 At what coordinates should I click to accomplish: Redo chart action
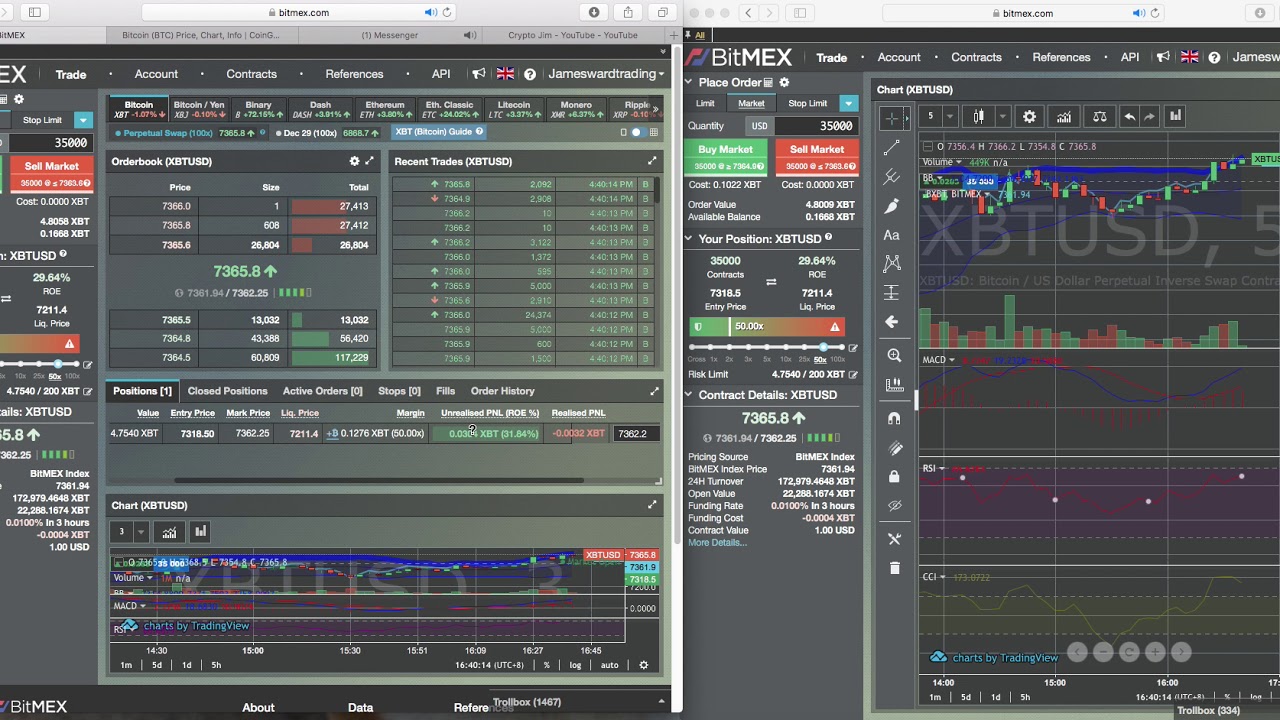click(x=1149, y=117)
